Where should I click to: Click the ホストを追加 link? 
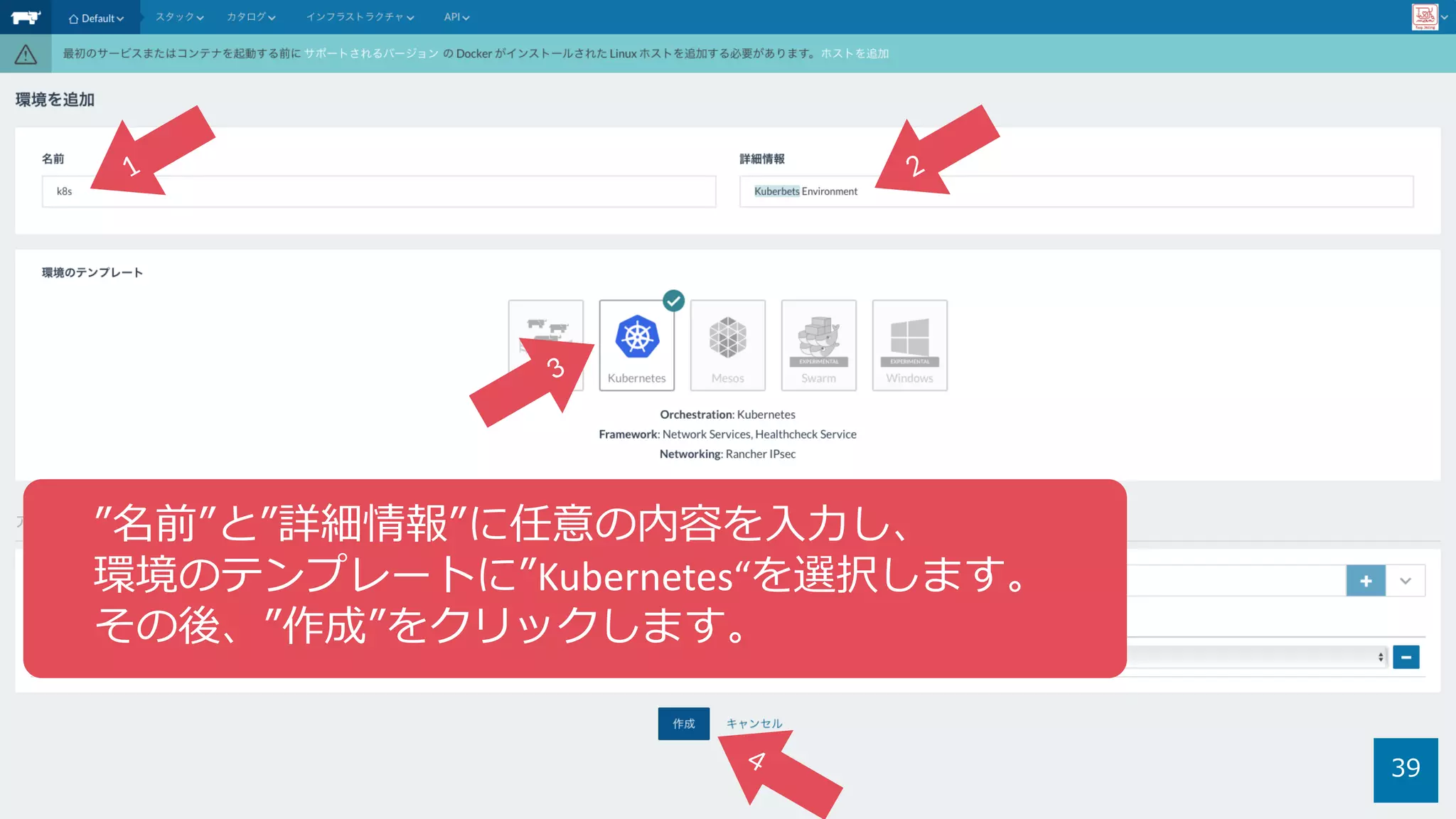(855, 53)
